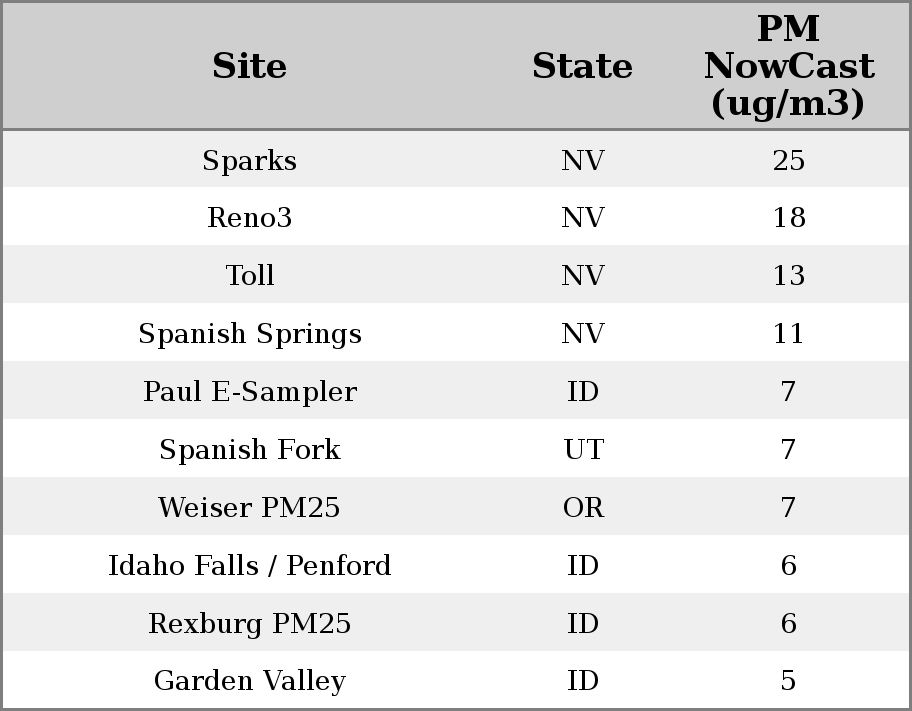The width and height of the screenshot is (912, 711).
Task: Select the Garden Valley site cell
Action: pos(249,681)
